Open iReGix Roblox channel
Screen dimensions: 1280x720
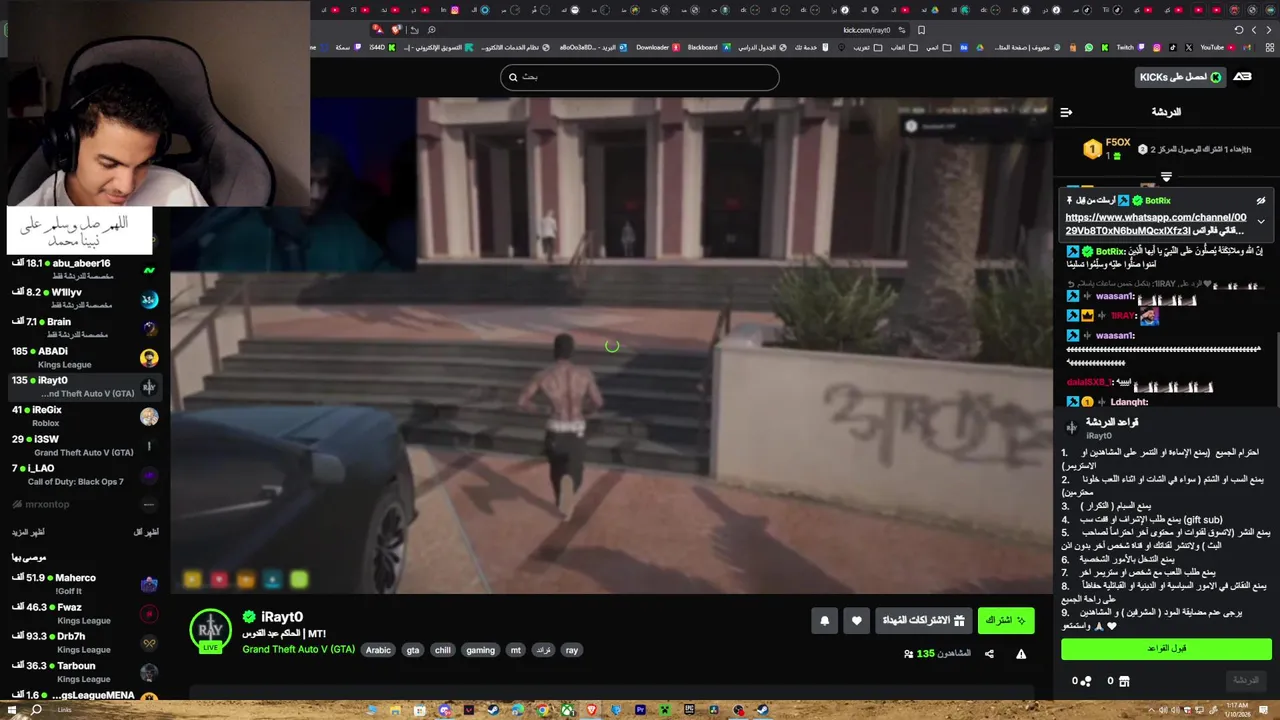(85, 416)
